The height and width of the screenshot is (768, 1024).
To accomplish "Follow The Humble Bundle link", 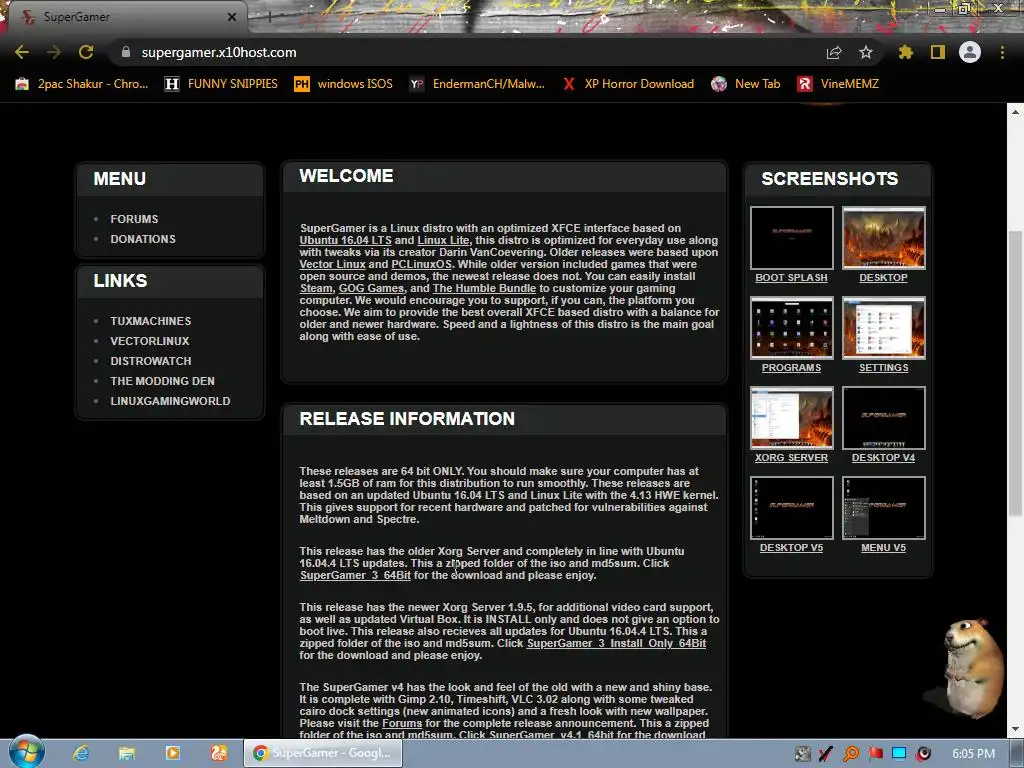I will point(484,288).
